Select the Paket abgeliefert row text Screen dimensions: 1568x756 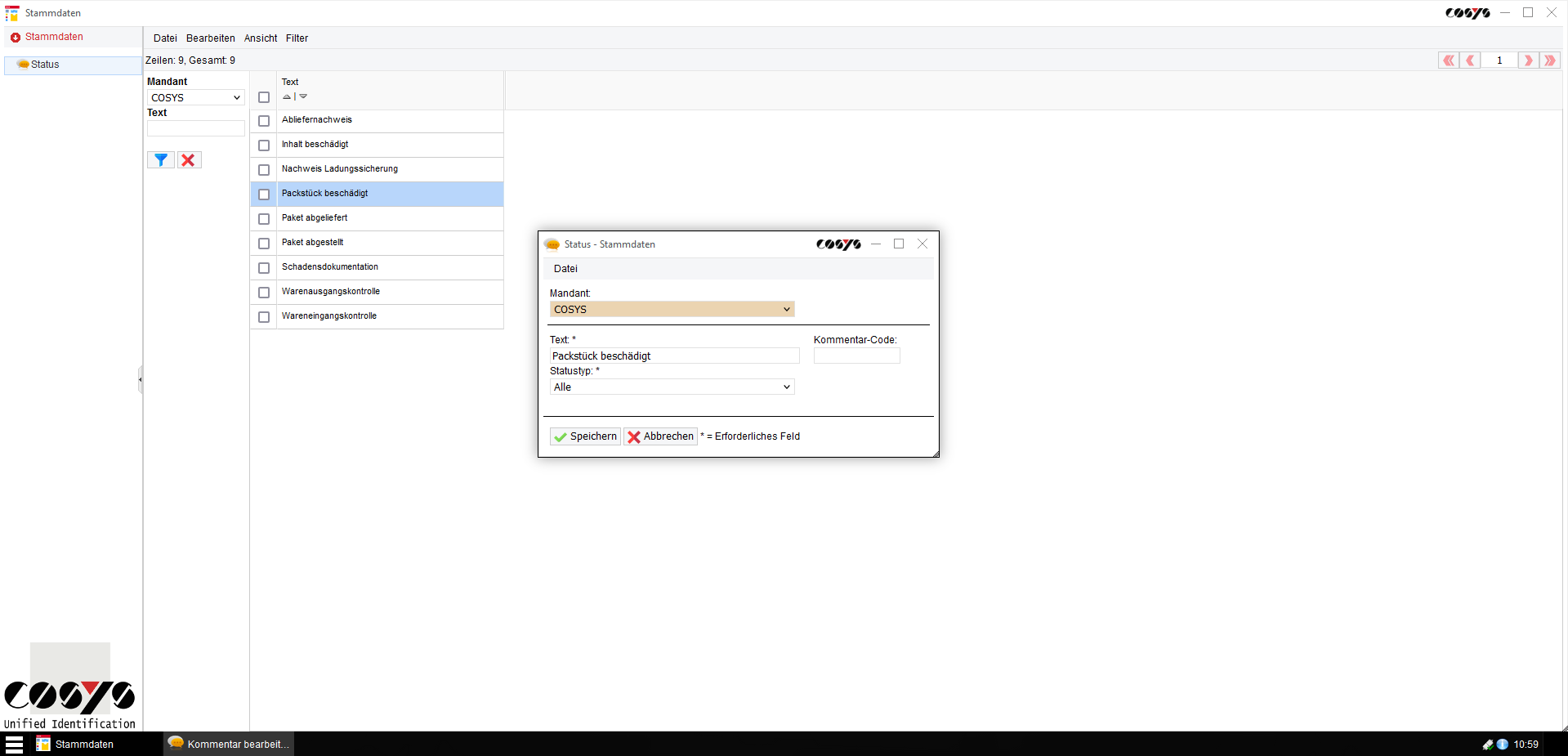[x=315, y=218]
